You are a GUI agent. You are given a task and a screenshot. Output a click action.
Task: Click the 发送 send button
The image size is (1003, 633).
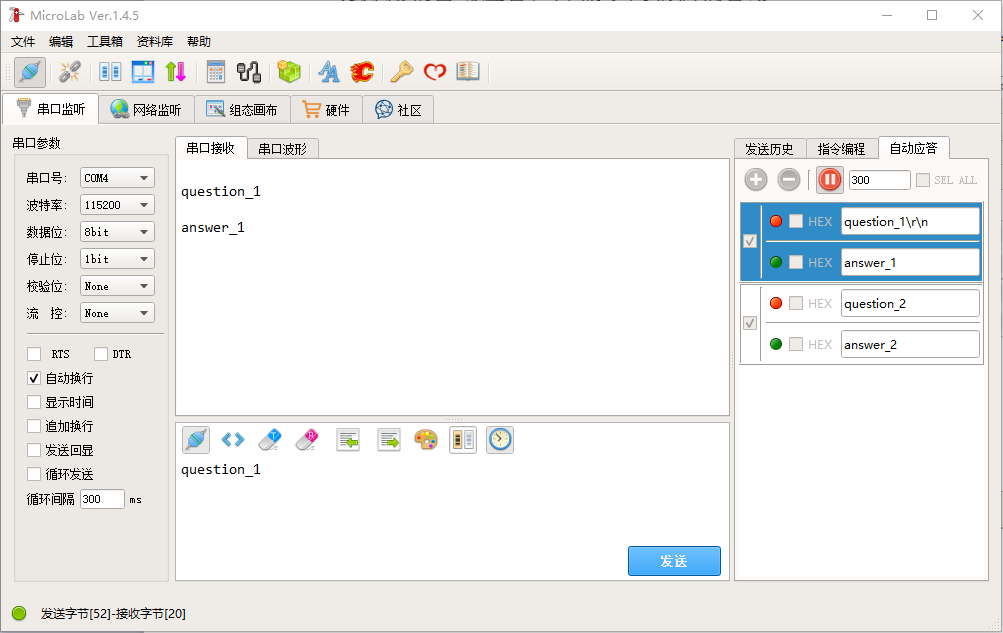(674, 561)
